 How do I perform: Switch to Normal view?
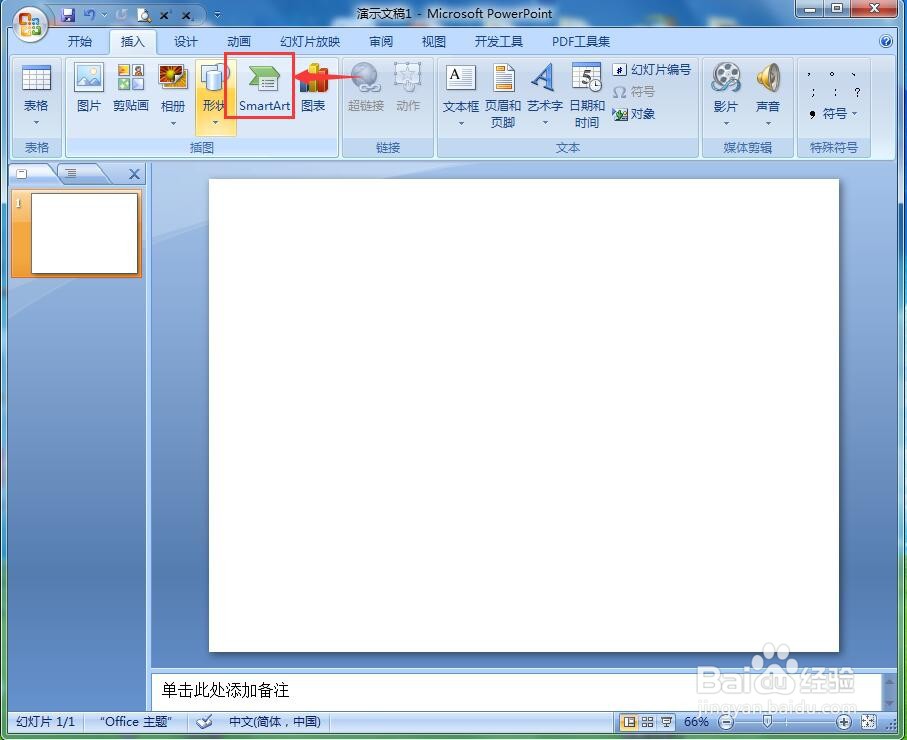pos(629,722)
